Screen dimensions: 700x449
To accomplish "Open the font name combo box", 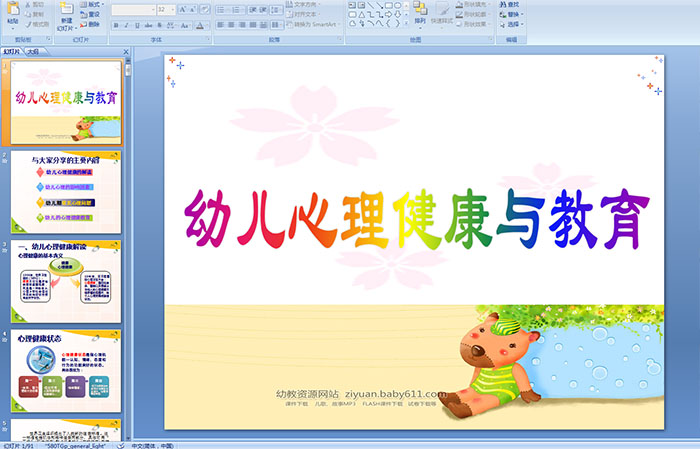I will pos(133,9).
